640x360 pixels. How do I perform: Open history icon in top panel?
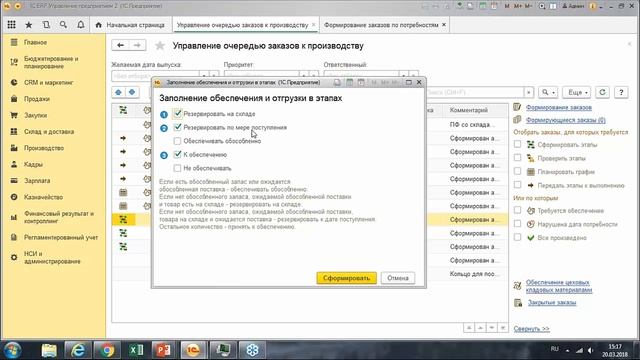pyautogui.click(x=46, y=25)
